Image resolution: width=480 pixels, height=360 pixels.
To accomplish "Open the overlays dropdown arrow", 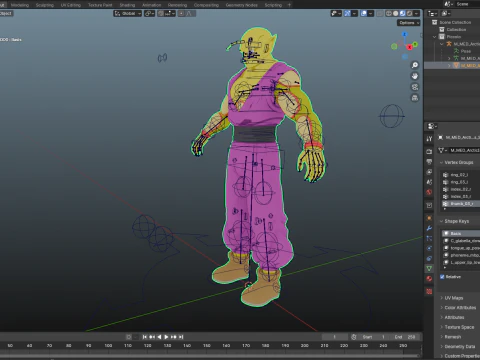I will tap(370, 13).
